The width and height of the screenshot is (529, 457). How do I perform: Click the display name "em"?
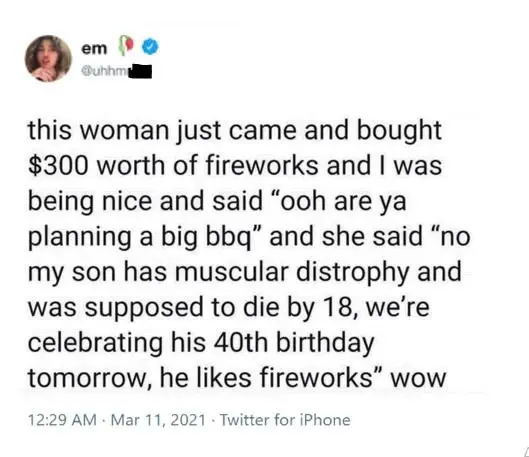point(93,49)
